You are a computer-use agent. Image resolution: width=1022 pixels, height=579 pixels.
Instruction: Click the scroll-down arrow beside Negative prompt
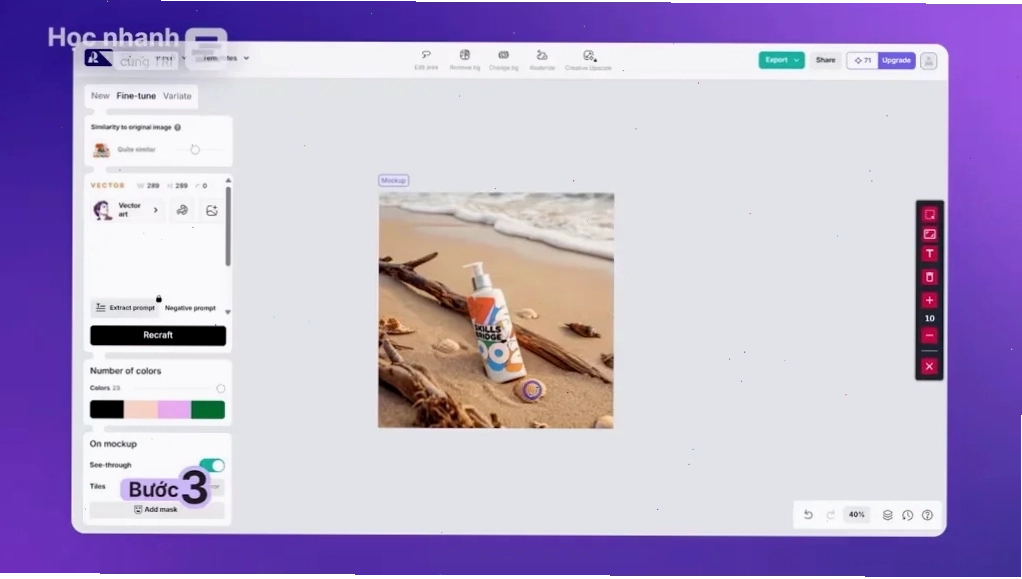227,312
